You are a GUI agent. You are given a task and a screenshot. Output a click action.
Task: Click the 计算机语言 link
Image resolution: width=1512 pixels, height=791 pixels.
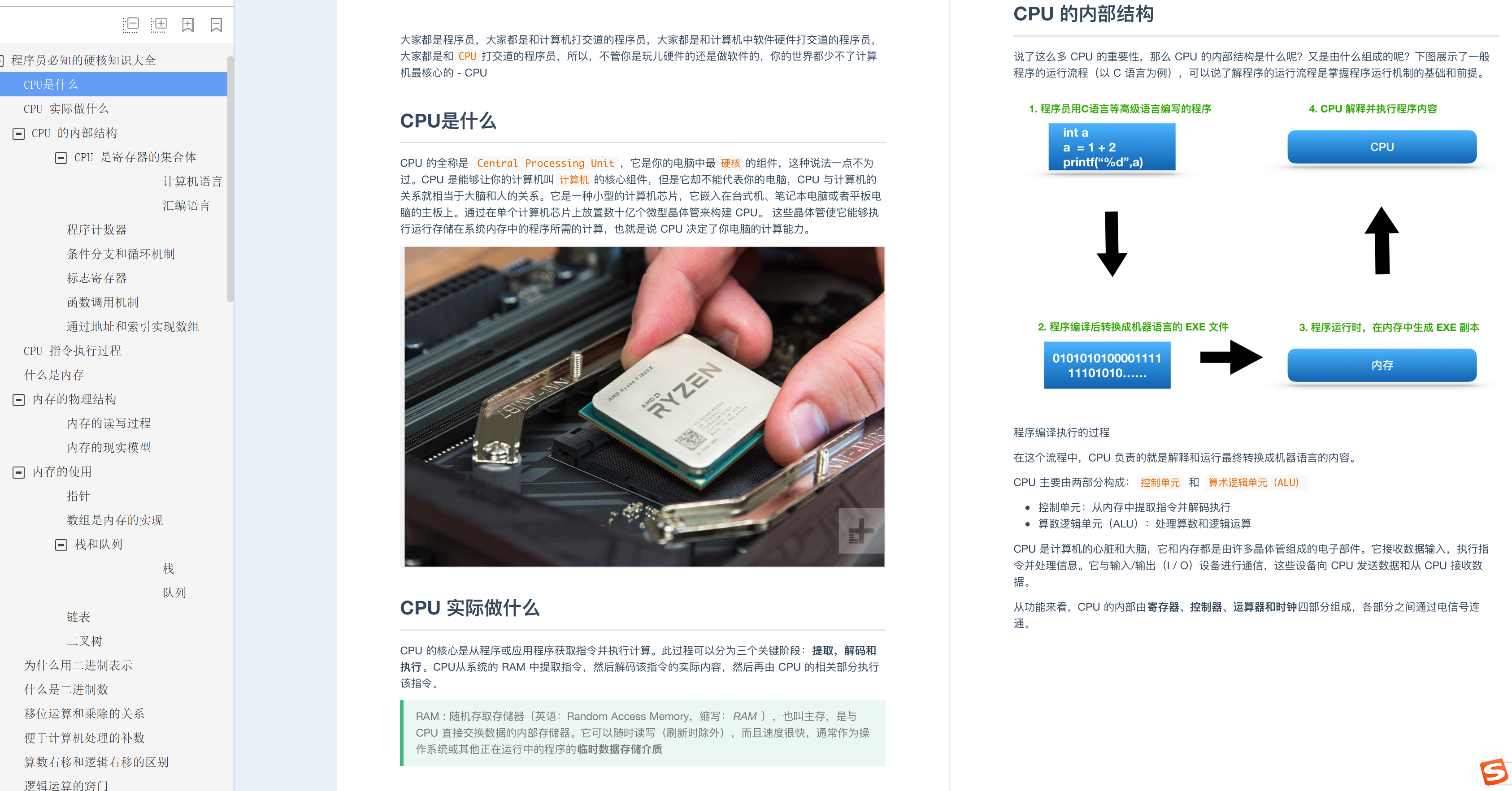coord(192,182)
